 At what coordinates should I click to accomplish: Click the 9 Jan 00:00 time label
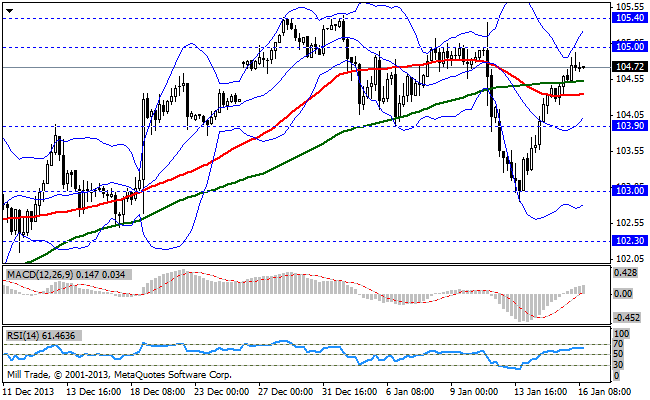(474, 392)
